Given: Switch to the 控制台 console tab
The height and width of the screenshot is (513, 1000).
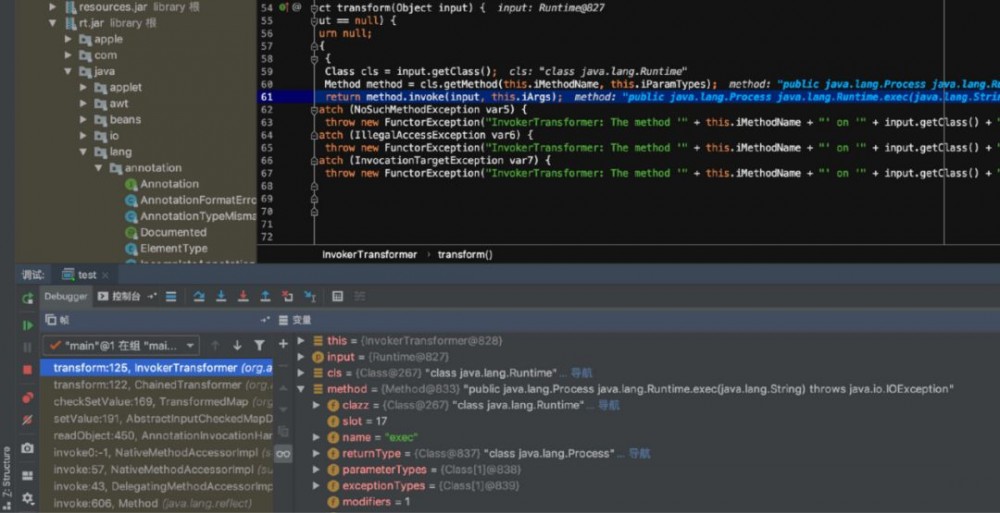Looking at the screenshot, I should point(119,297).
